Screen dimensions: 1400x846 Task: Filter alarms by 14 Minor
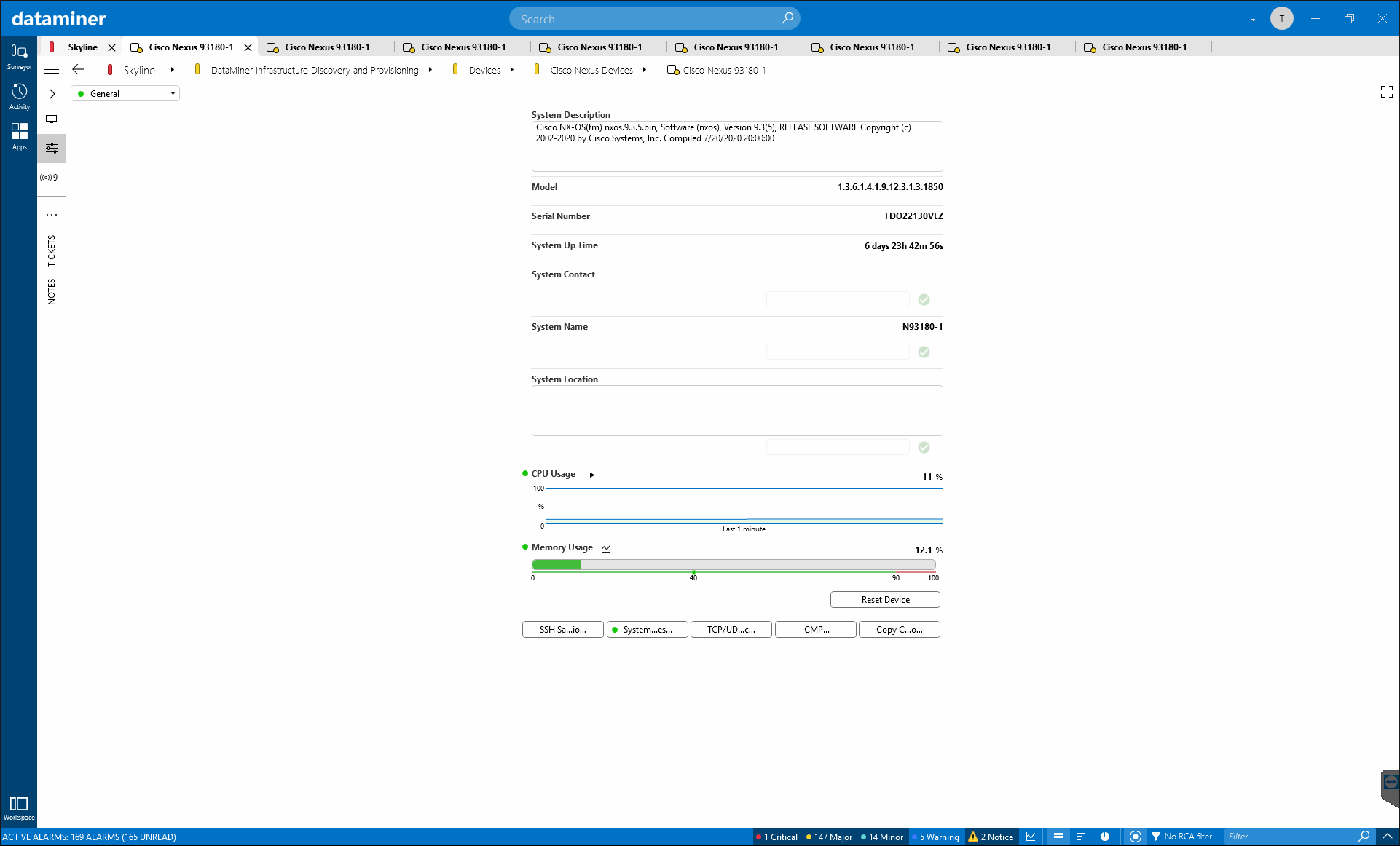click(x=882, y=837)
